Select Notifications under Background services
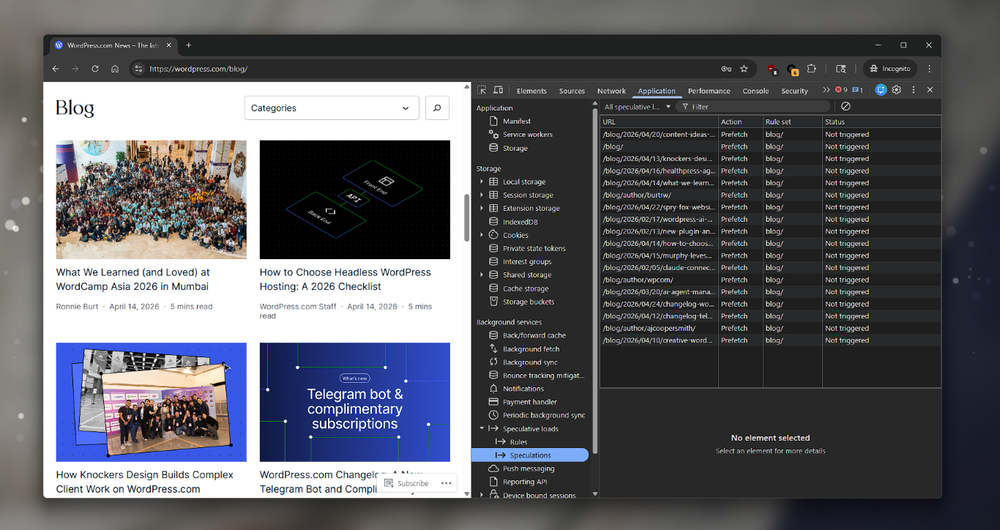The image size is (1000, 530). [523, 389]
